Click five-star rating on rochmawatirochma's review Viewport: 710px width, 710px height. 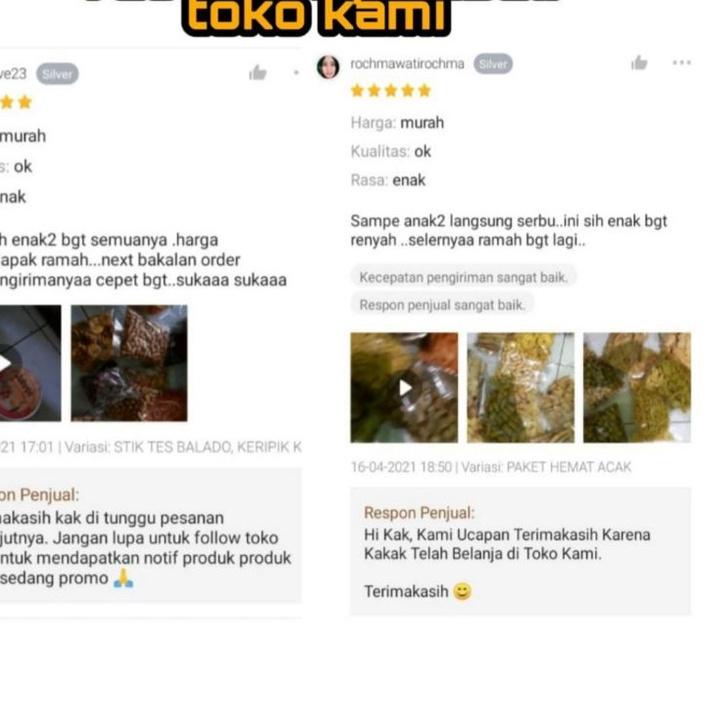click(391, 91)
